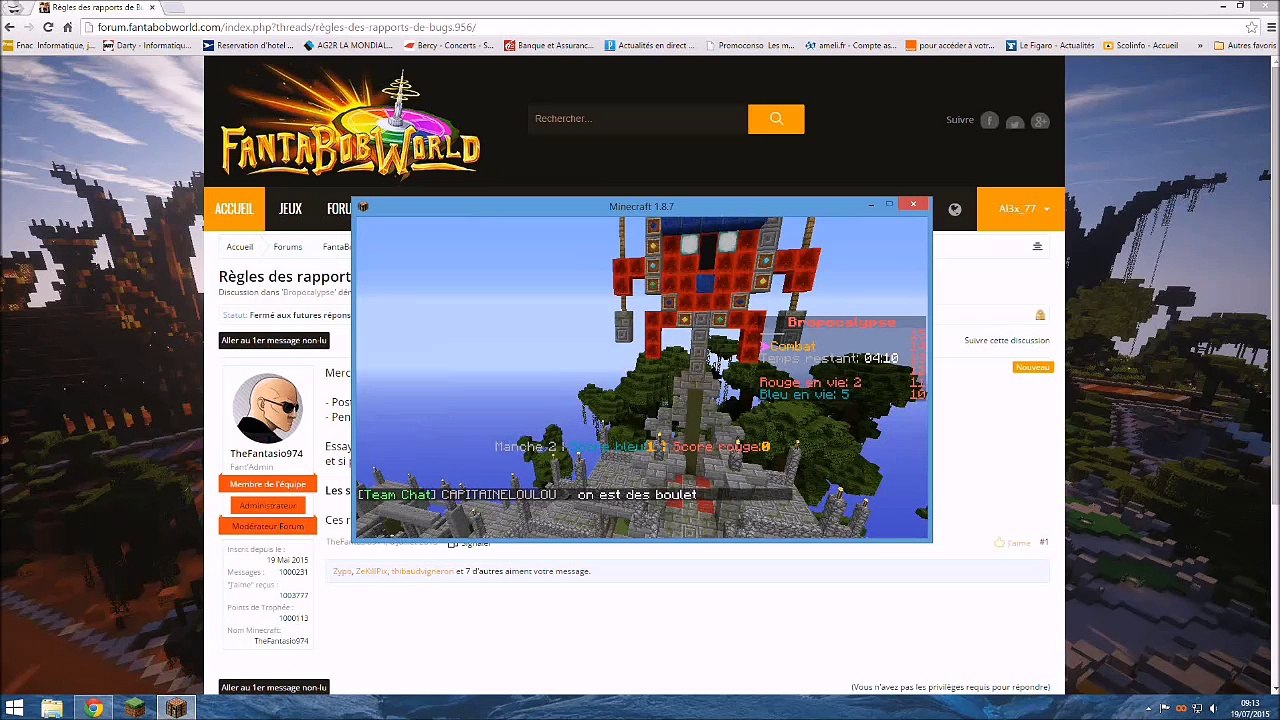Click the orange search magnifier button
This screenshot has height=720, width=1280.
pos(776,119)
